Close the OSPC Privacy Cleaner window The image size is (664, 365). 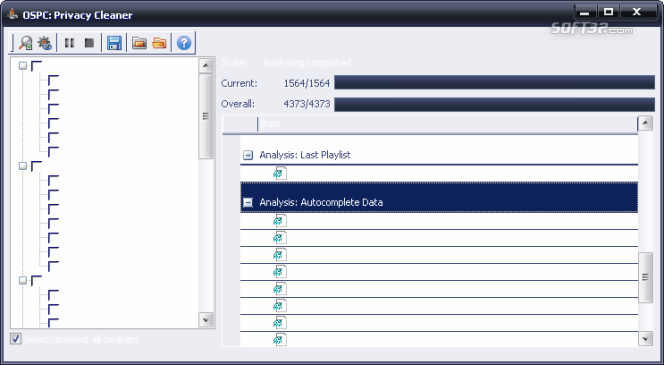point(636,12)
